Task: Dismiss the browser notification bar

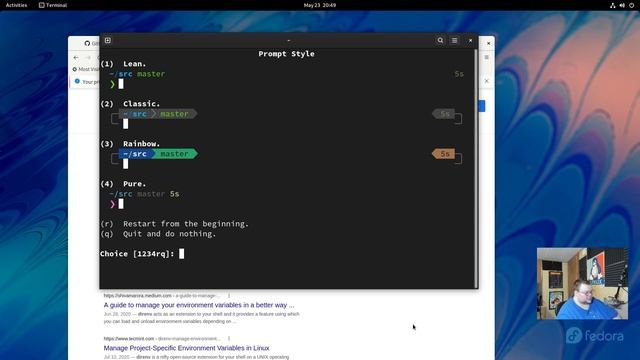Action: click(x=487, y=81)
